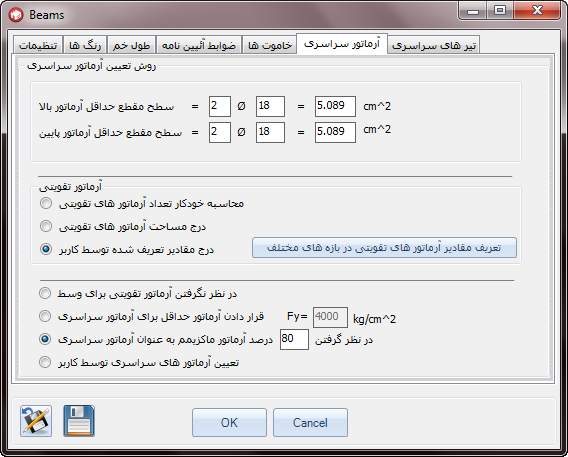Select 'درج مقادیر تعریف شده توسط کاربر' radio

[x=46, y=249]
